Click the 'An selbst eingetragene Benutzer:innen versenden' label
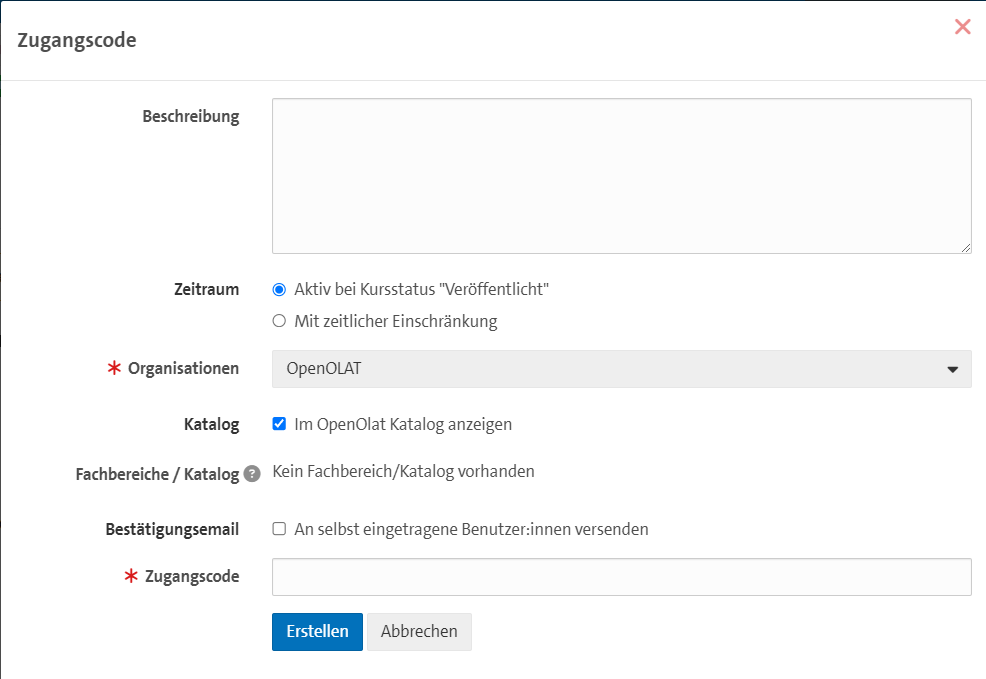This screenshot has height=679, width=986. [x=471, y=529]
